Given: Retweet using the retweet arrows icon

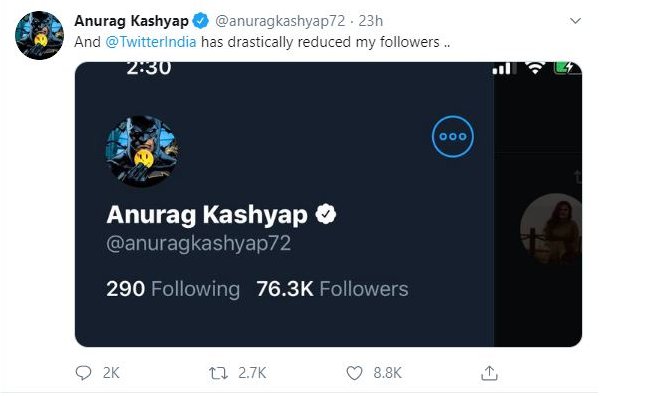Looking at the screenshot, I should coord(218,373).
